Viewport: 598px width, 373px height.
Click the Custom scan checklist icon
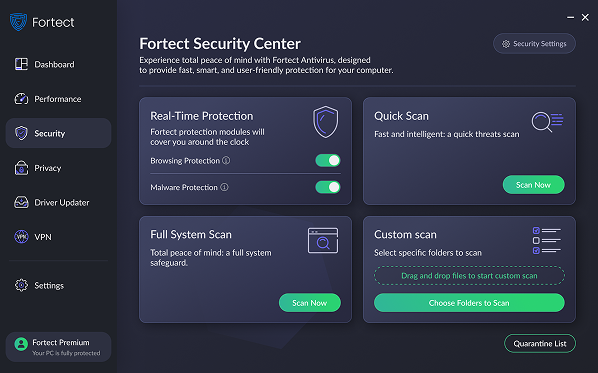pyautogui.click(x=547, y=241)
